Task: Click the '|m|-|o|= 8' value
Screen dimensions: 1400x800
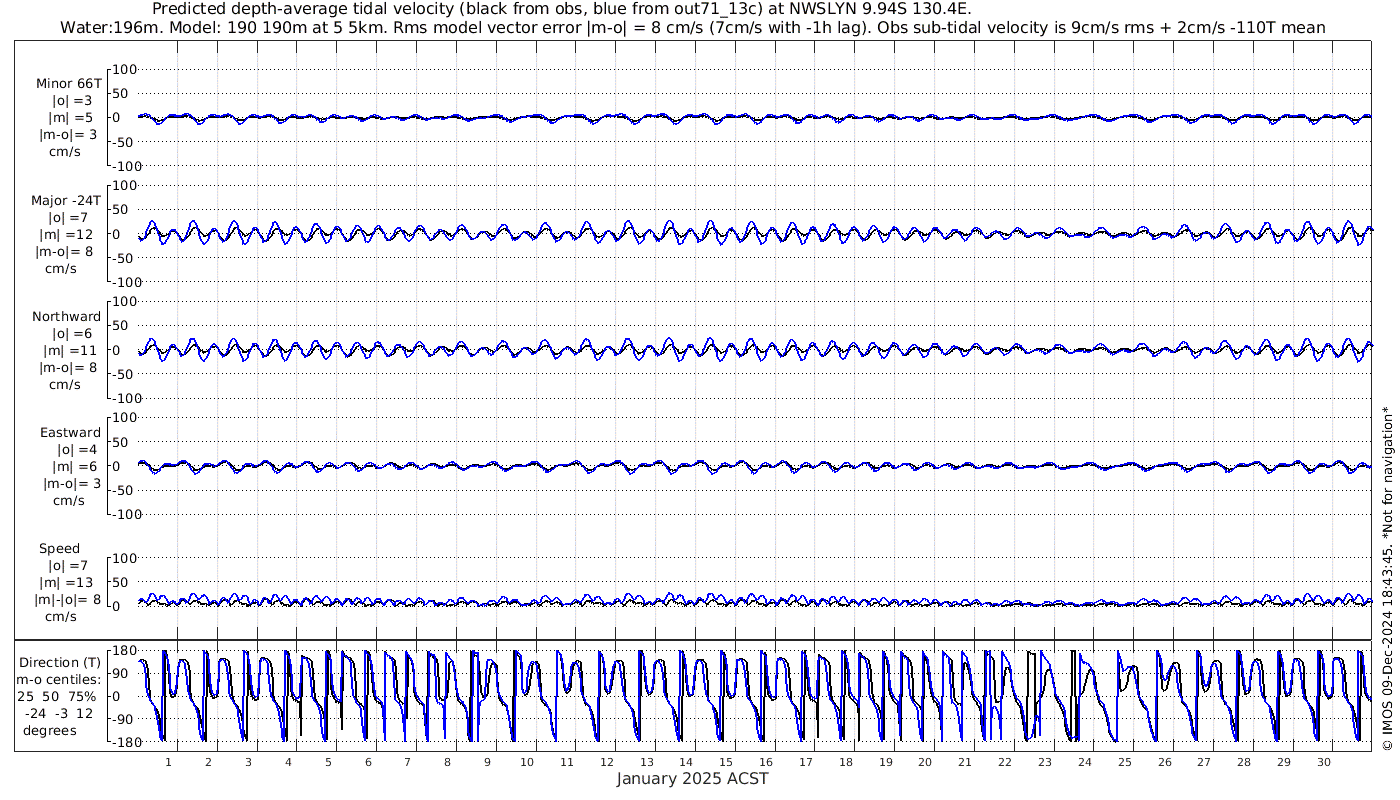Action: 68,600
